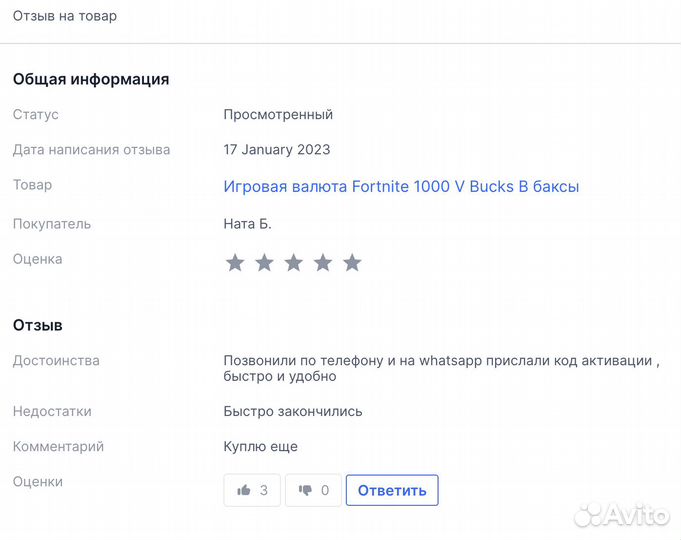Click the Отзыв на товар page title
Image resolution: width=681 pixels, height=540 pixels.
tap(65, 16)
